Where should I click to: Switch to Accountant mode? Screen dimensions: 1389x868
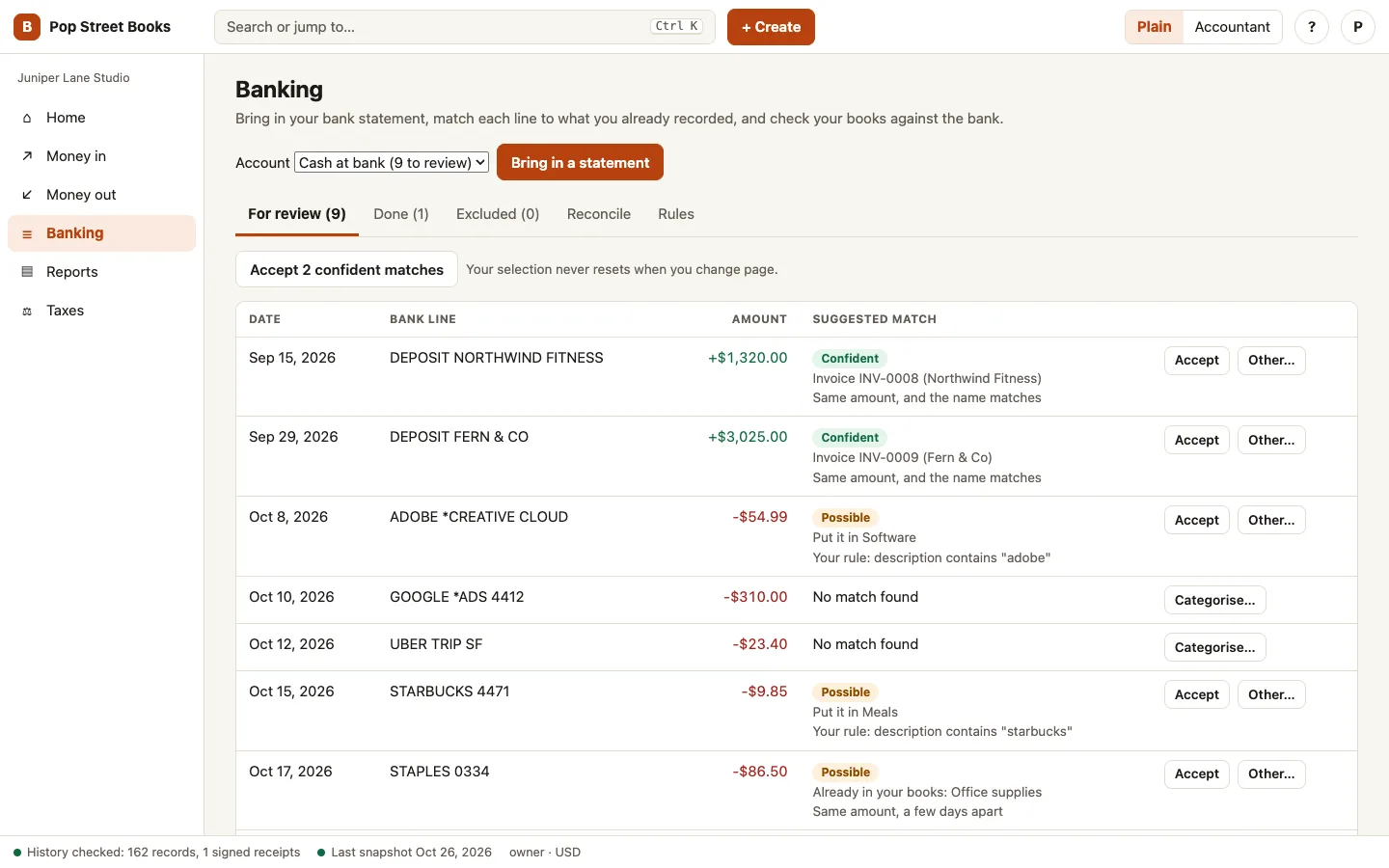click(1232, 27)
